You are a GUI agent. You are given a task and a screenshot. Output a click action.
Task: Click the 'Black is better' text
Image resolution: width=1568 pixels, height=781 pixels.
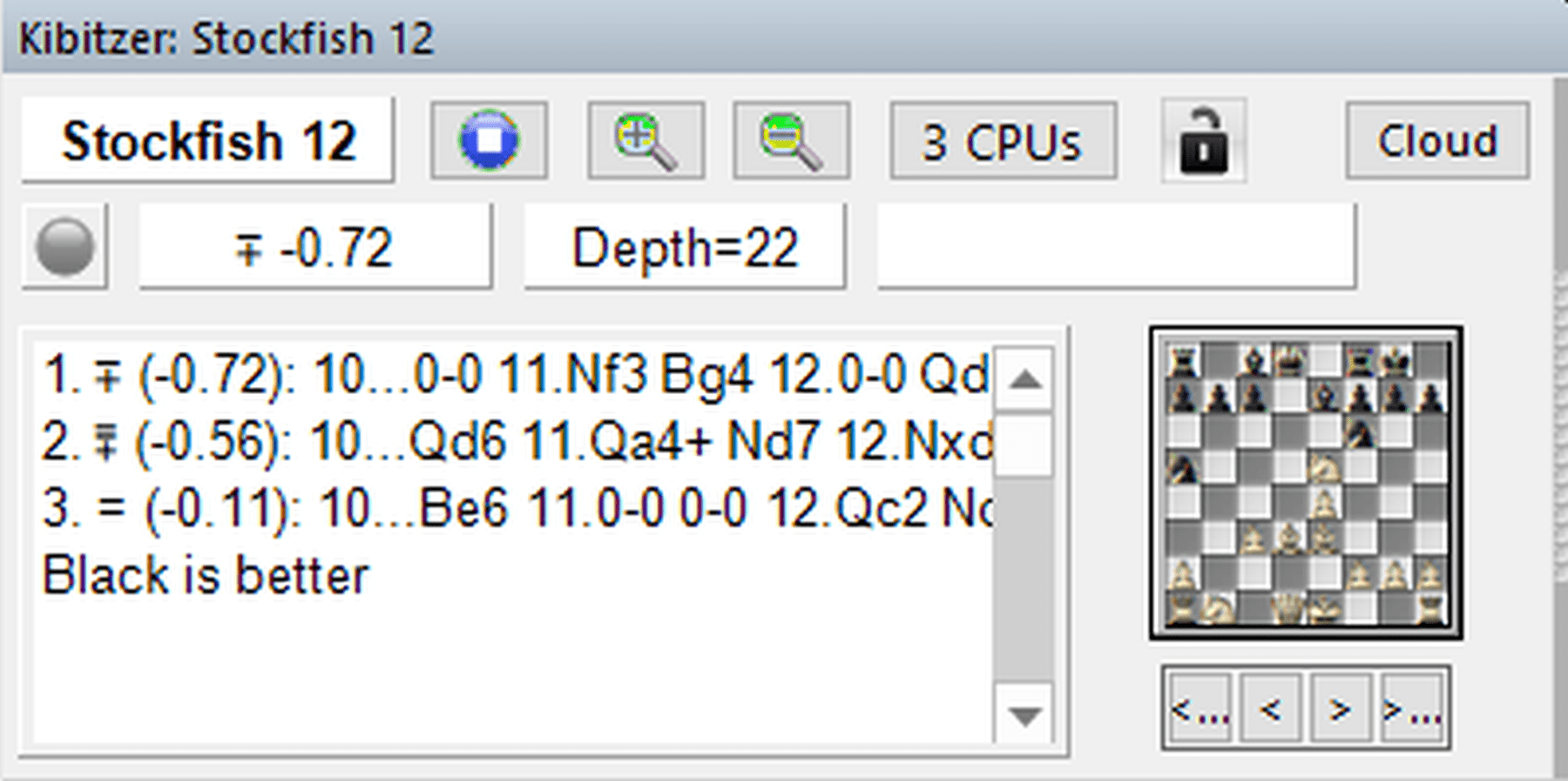[x=206, y=575]
